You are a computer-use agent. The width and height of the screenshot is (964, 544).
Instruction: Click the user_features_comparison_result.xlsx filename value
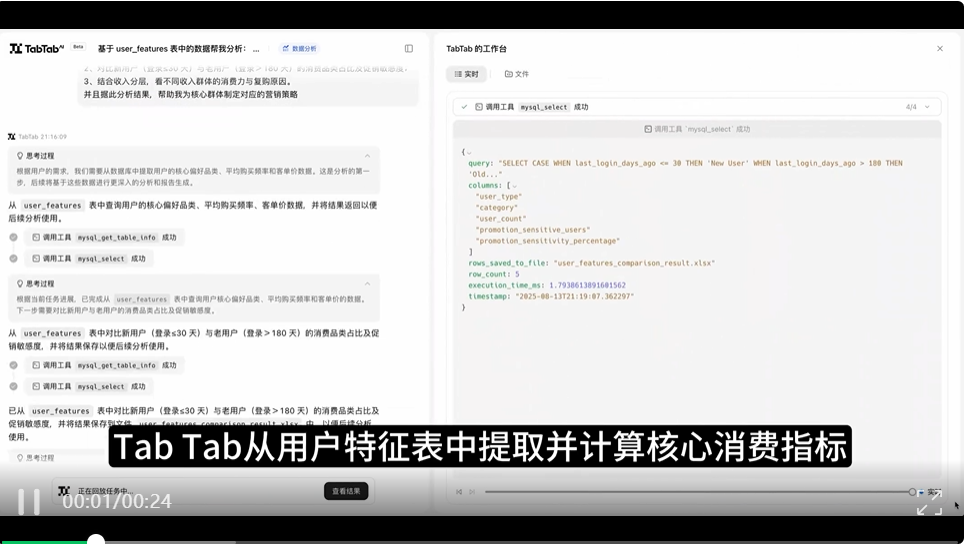(634, 263)
